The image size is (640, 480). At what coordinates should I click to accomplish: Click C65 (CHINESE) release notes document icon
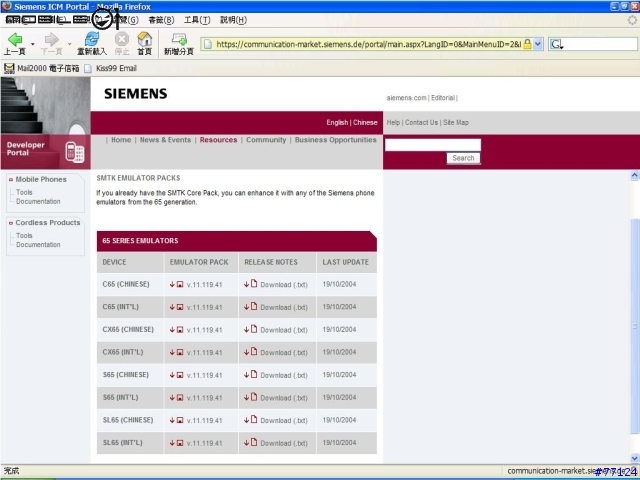pos(254,284)
